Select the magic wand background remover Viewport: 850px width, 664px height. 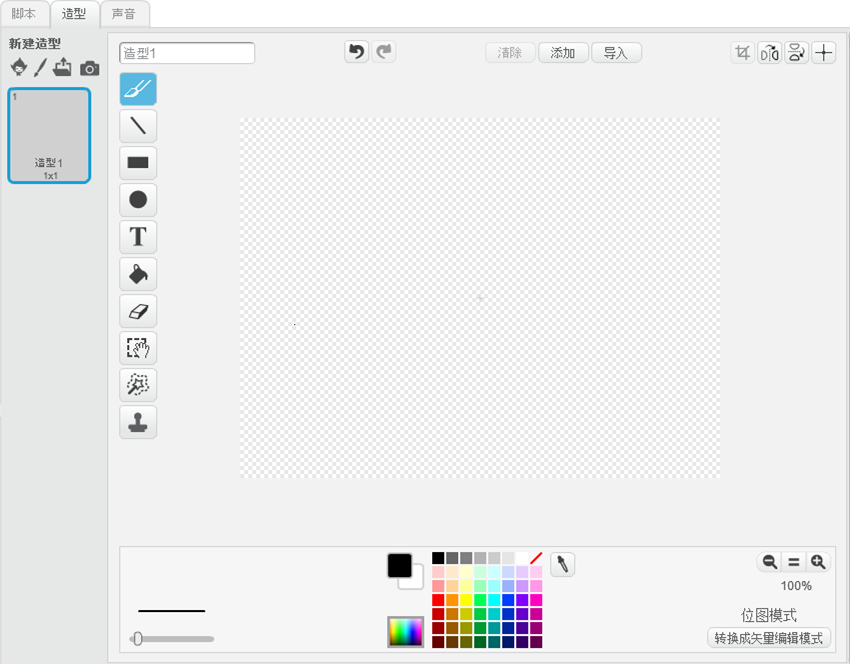point(138,385)
